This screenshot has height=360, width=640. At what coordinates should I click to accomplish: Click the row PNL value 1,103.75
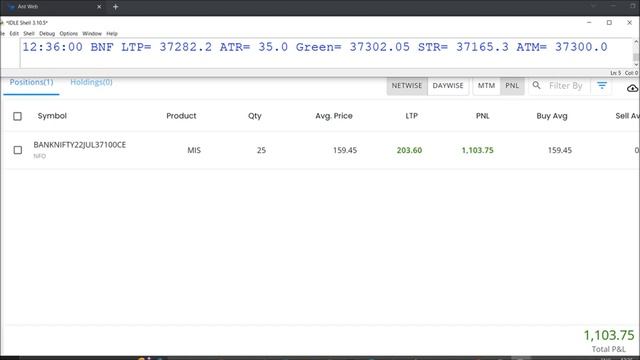pos(478,150)
